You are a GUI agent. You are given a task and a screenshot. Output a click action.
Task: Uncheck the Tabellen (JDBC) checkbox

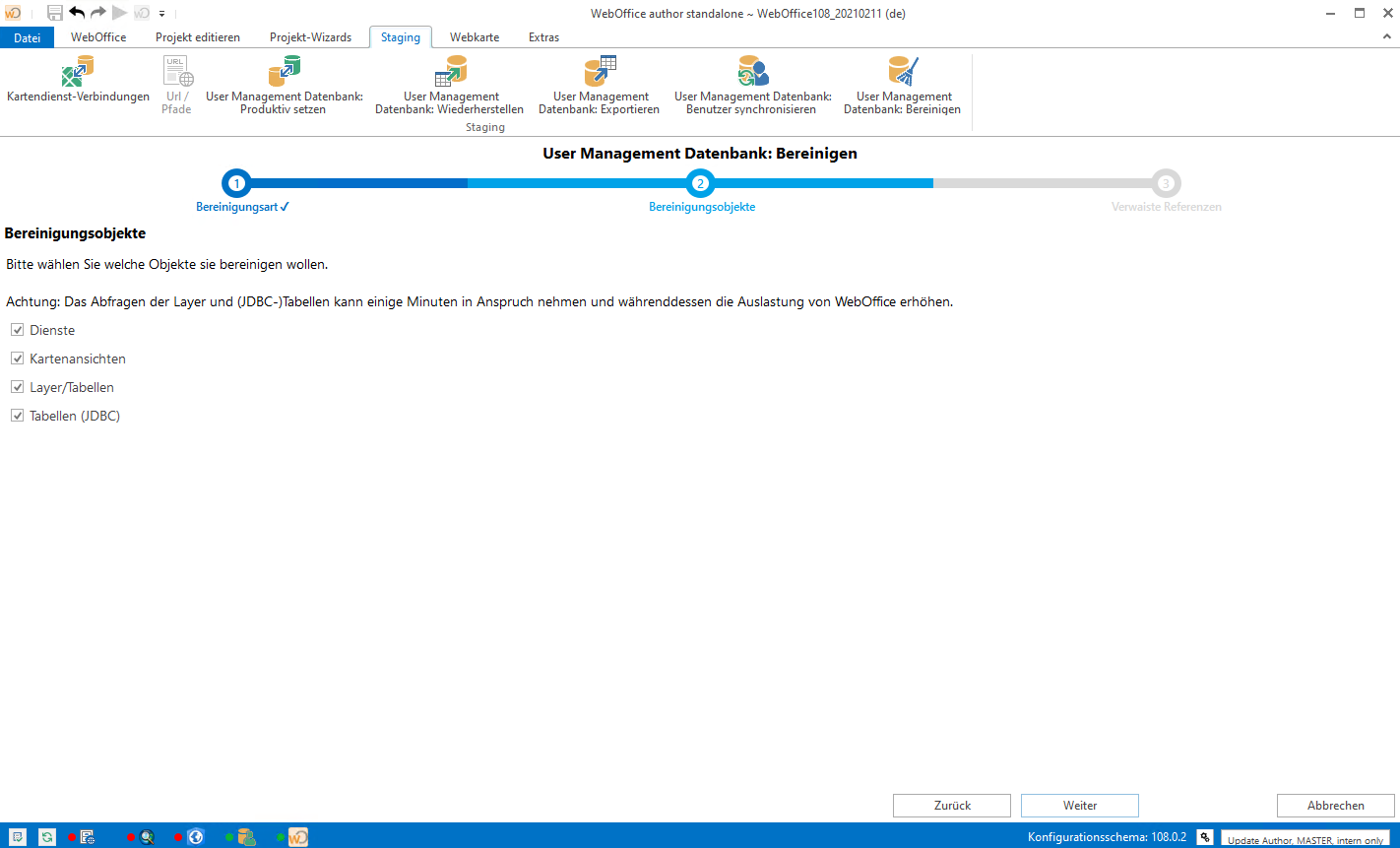coord(17,416)
